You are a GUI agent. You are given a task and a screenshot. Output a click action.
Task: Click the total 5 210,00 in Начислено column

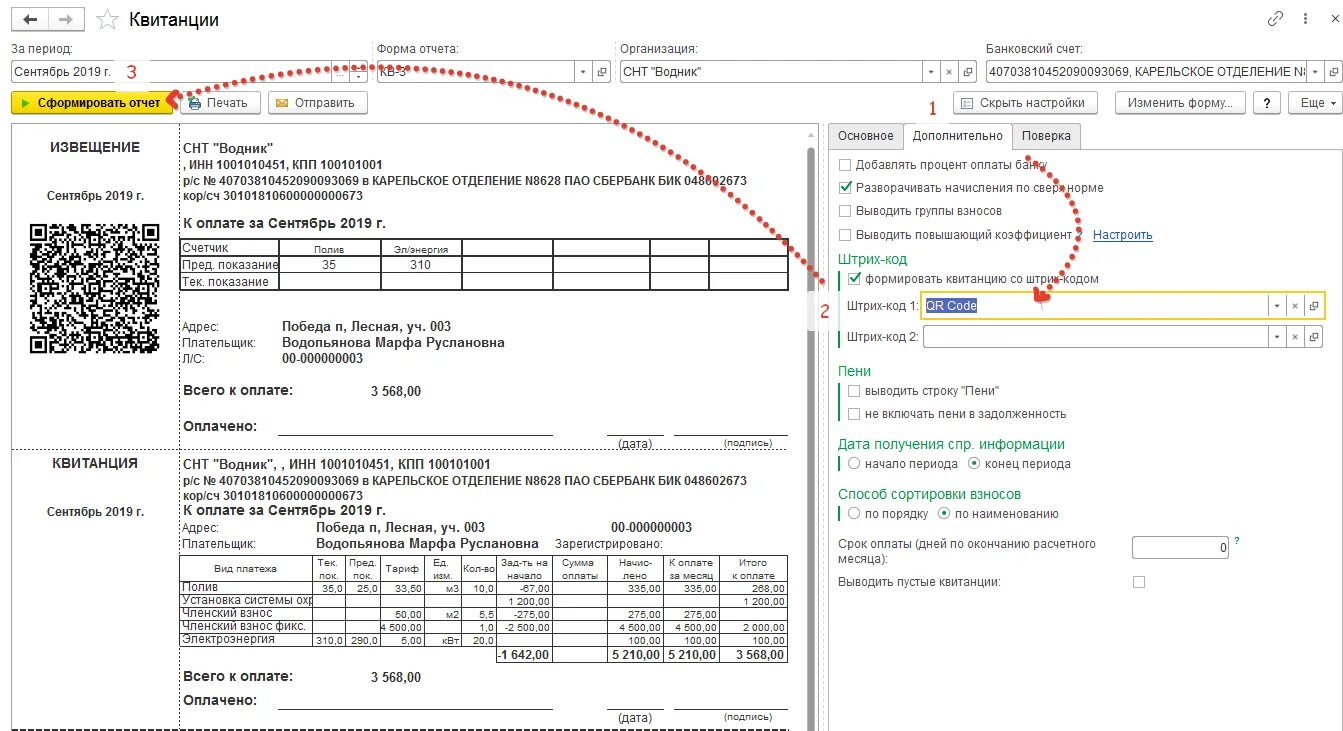pyautogui.click(x=634, y=655)
